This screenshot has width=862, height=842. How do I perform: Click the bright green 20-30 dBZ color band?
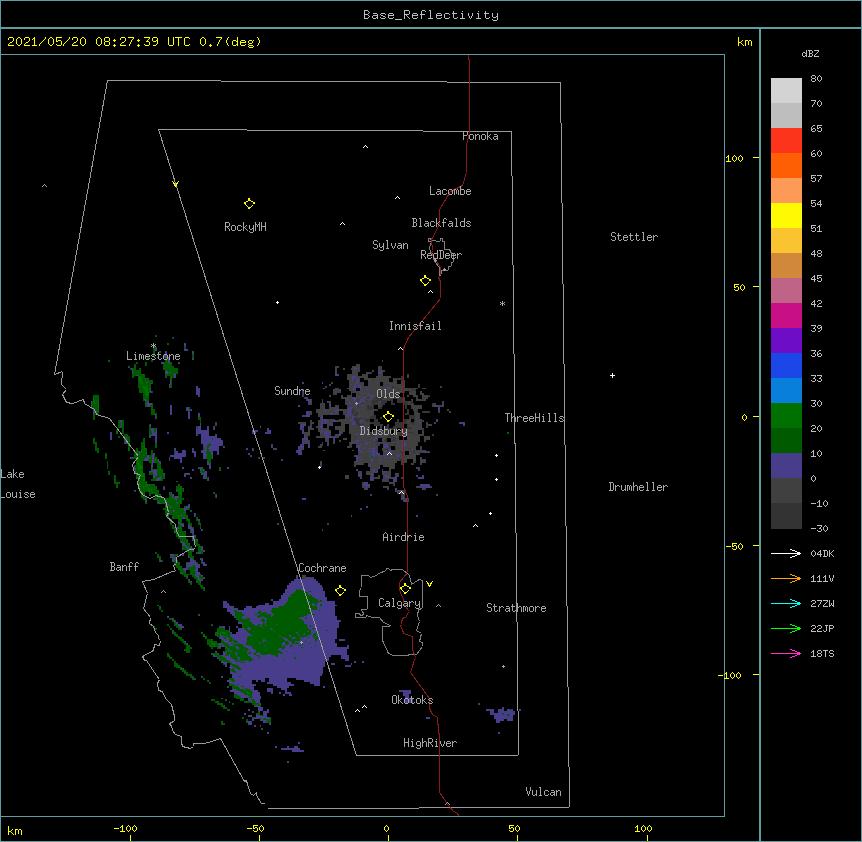pos(786,416)
